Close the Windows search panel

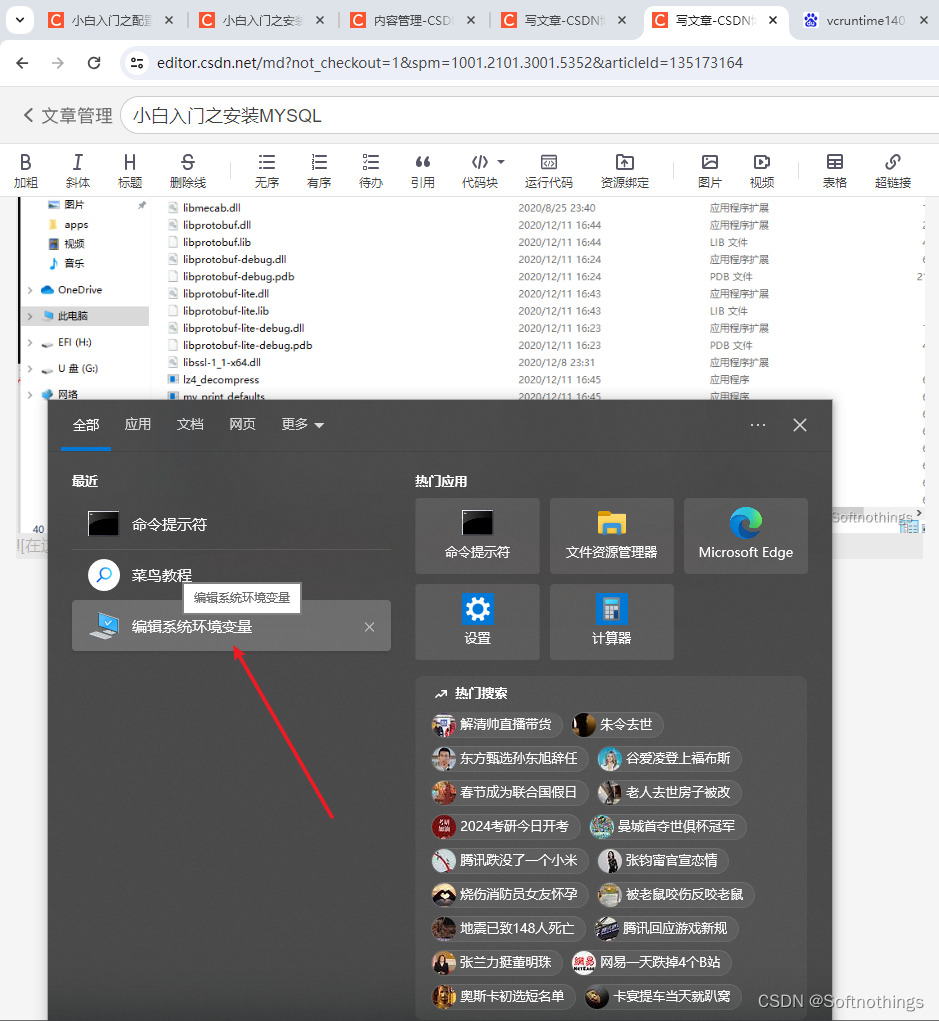800,425
